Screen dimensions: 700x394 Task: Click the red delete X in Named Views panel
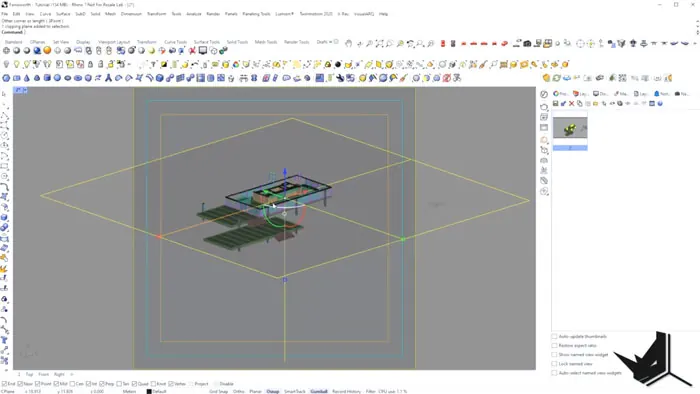571,104
